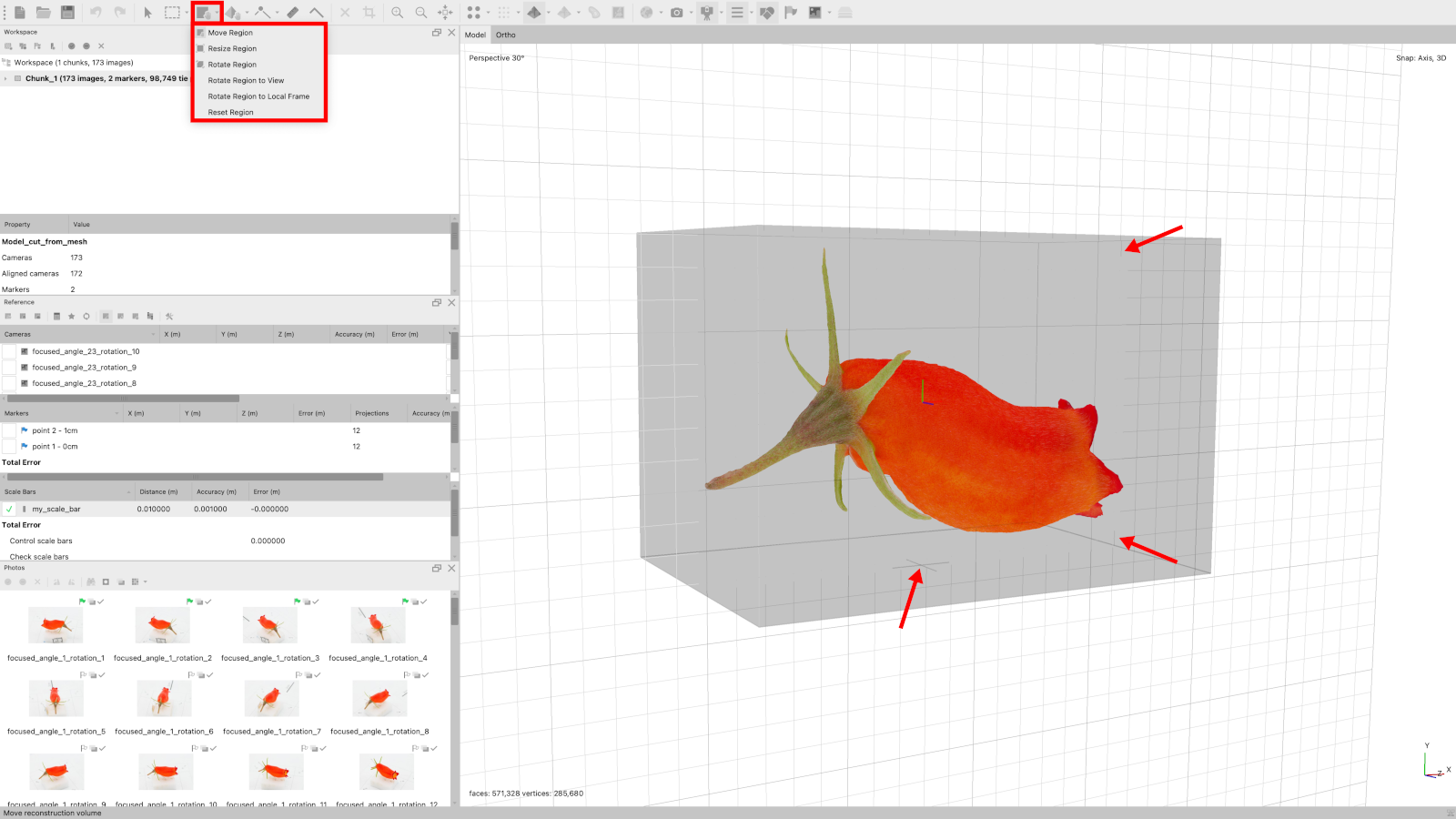
Task: Check the focused_angle_23_rotation_10 camera checkbox
Action: point(9,351)
